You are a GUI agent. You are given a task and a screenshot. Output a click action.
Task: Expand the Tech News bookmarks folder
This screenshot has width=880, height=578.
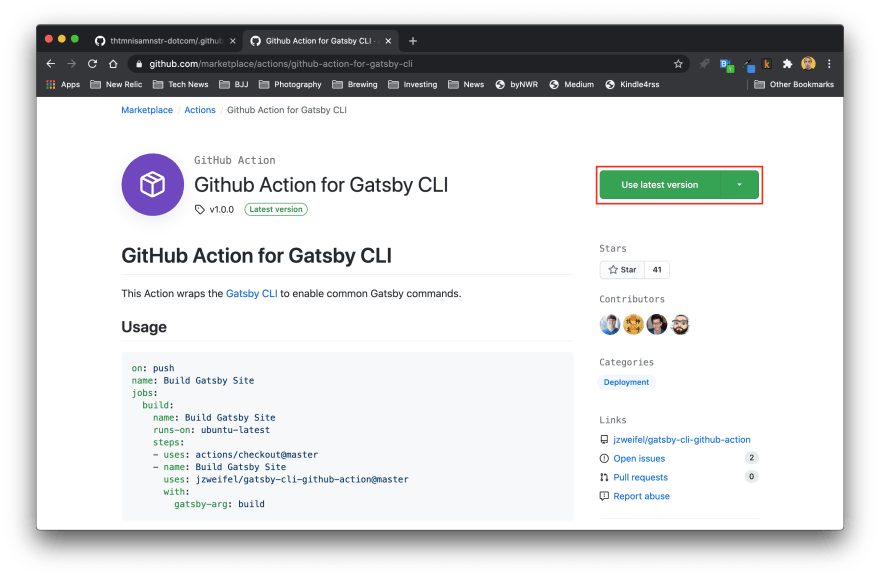(x=181, y=85)
